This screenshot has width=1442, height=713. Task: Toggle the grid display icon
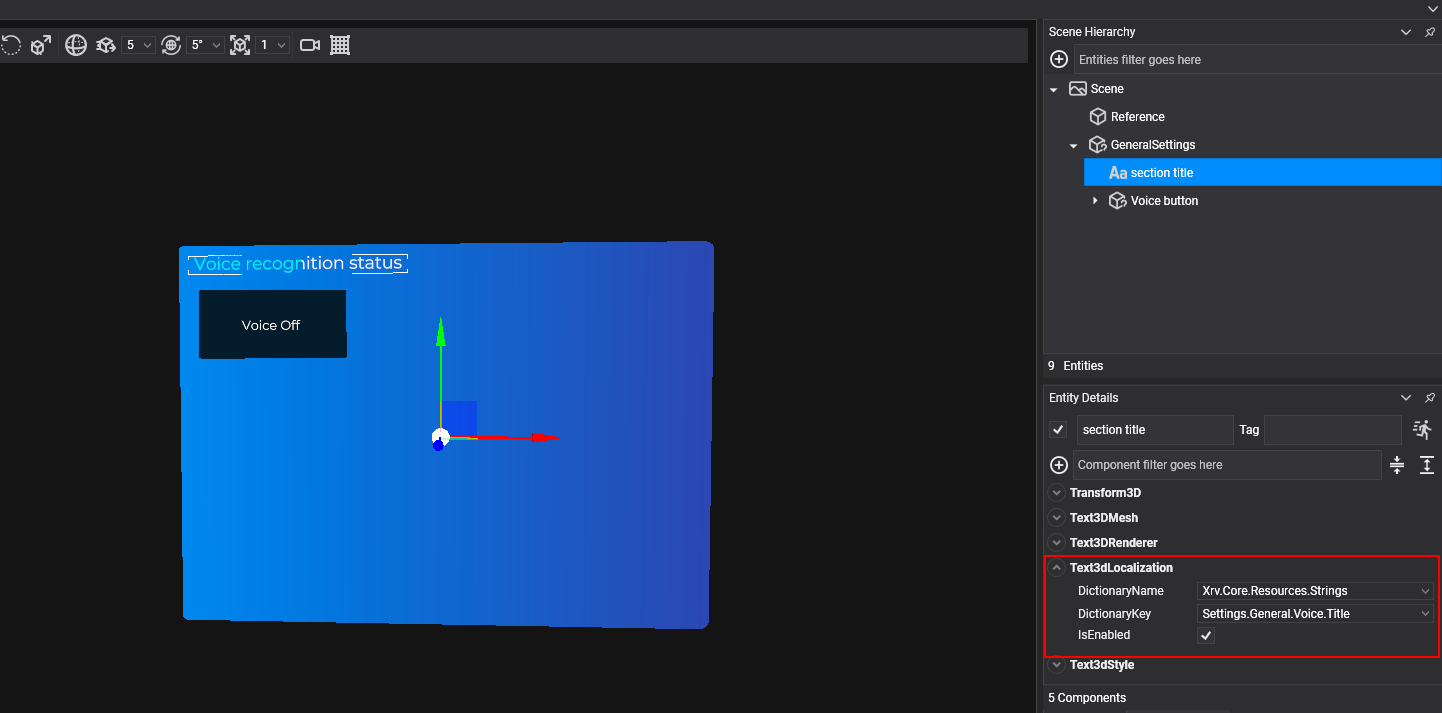[340, 45]
